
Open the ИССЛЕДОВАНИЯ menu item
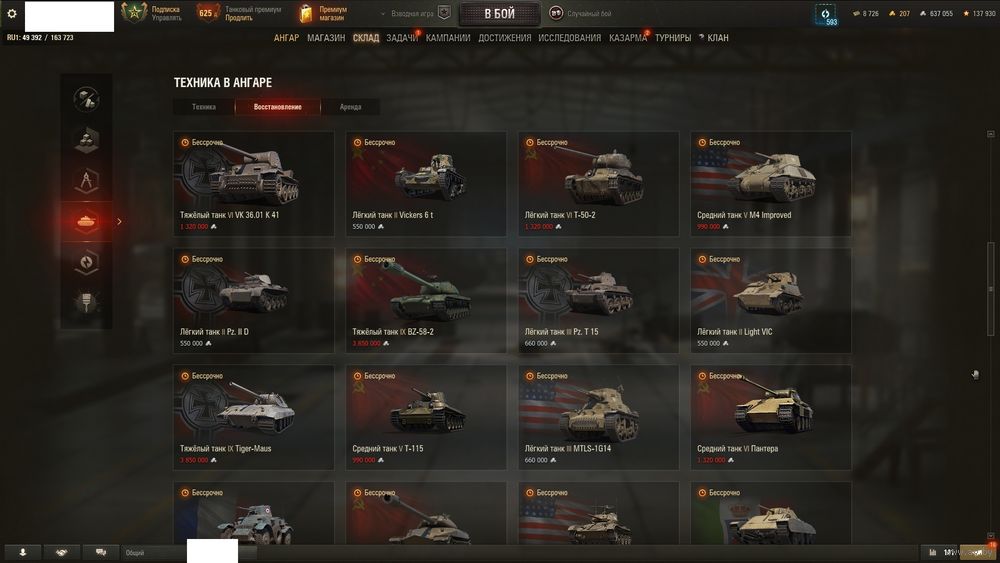click(x=570, y=38)
